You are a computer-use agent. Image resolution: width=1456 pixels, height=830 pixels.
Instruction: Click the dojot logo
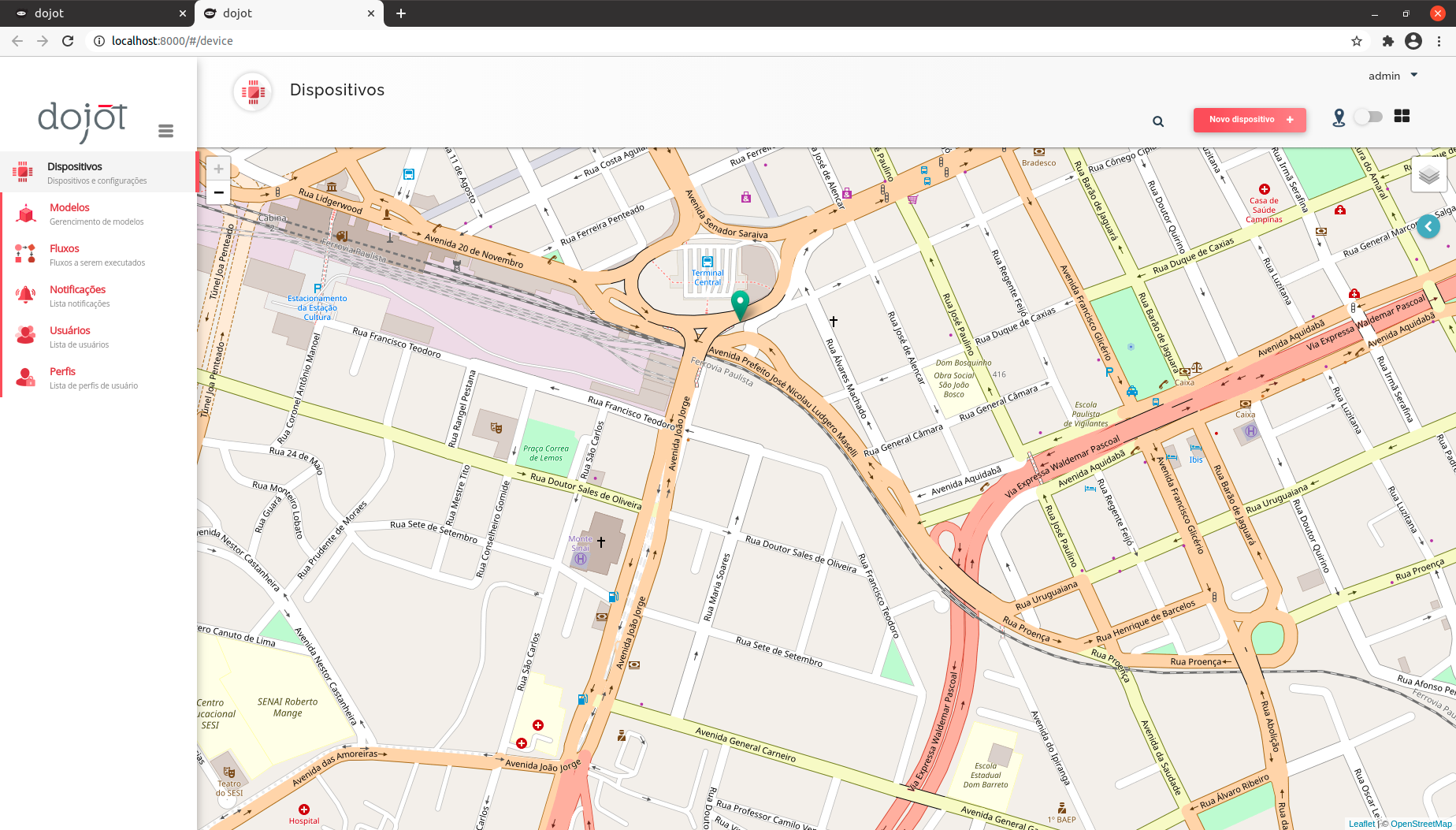pos(82,121)
